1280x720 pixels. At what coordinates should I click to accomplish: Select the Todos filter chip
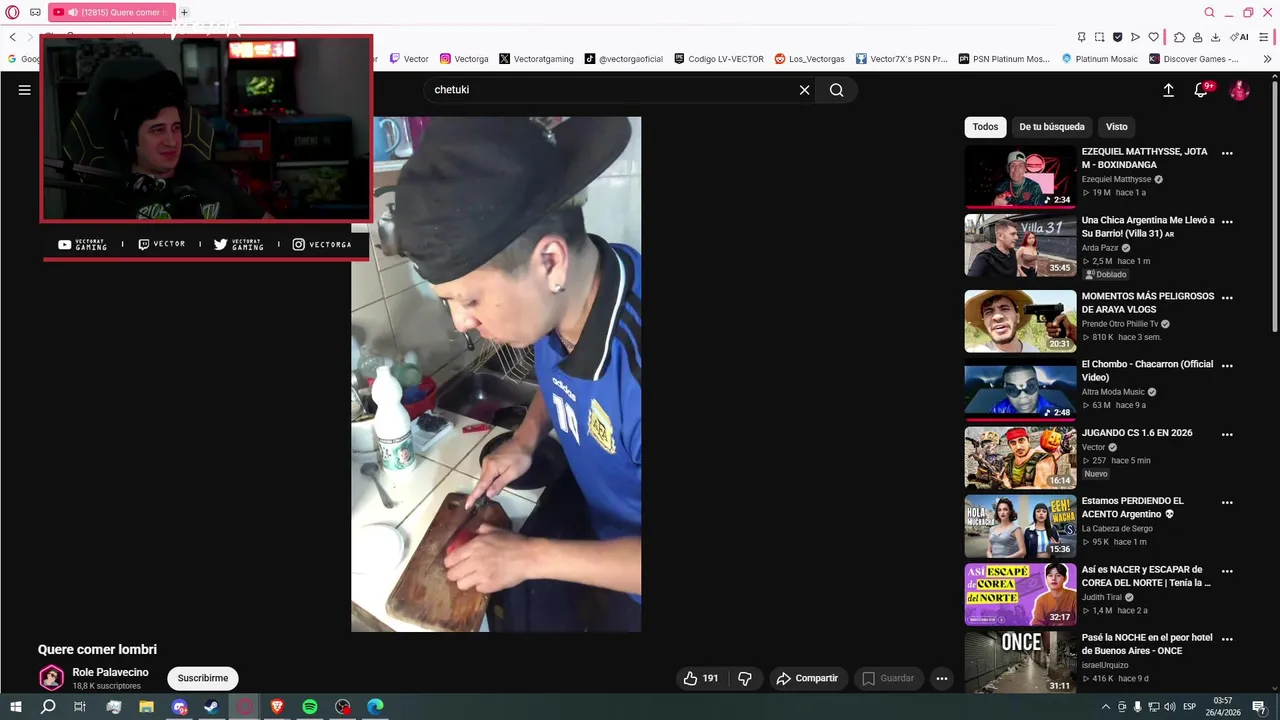point(985,127)
